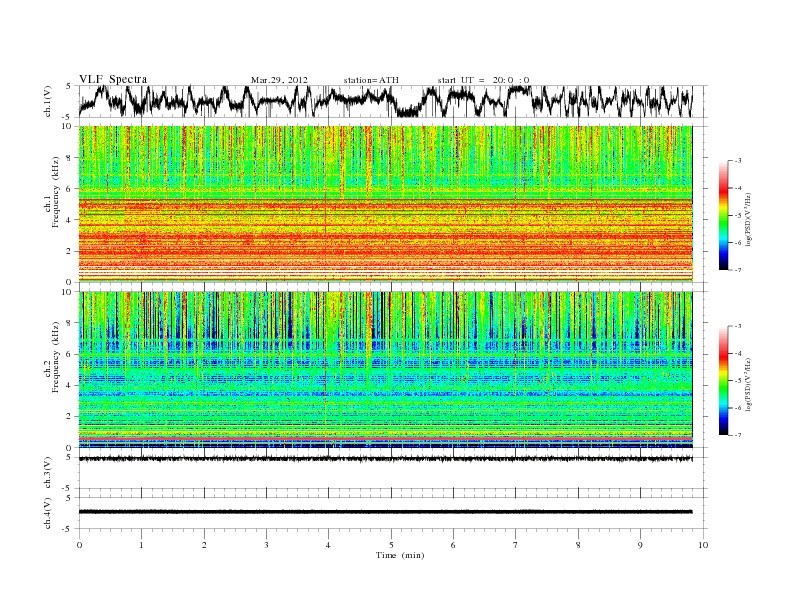Click the "VLF Spectra" plot title
This screenshot has height=612, width=792.
click(x=113, y=79)
